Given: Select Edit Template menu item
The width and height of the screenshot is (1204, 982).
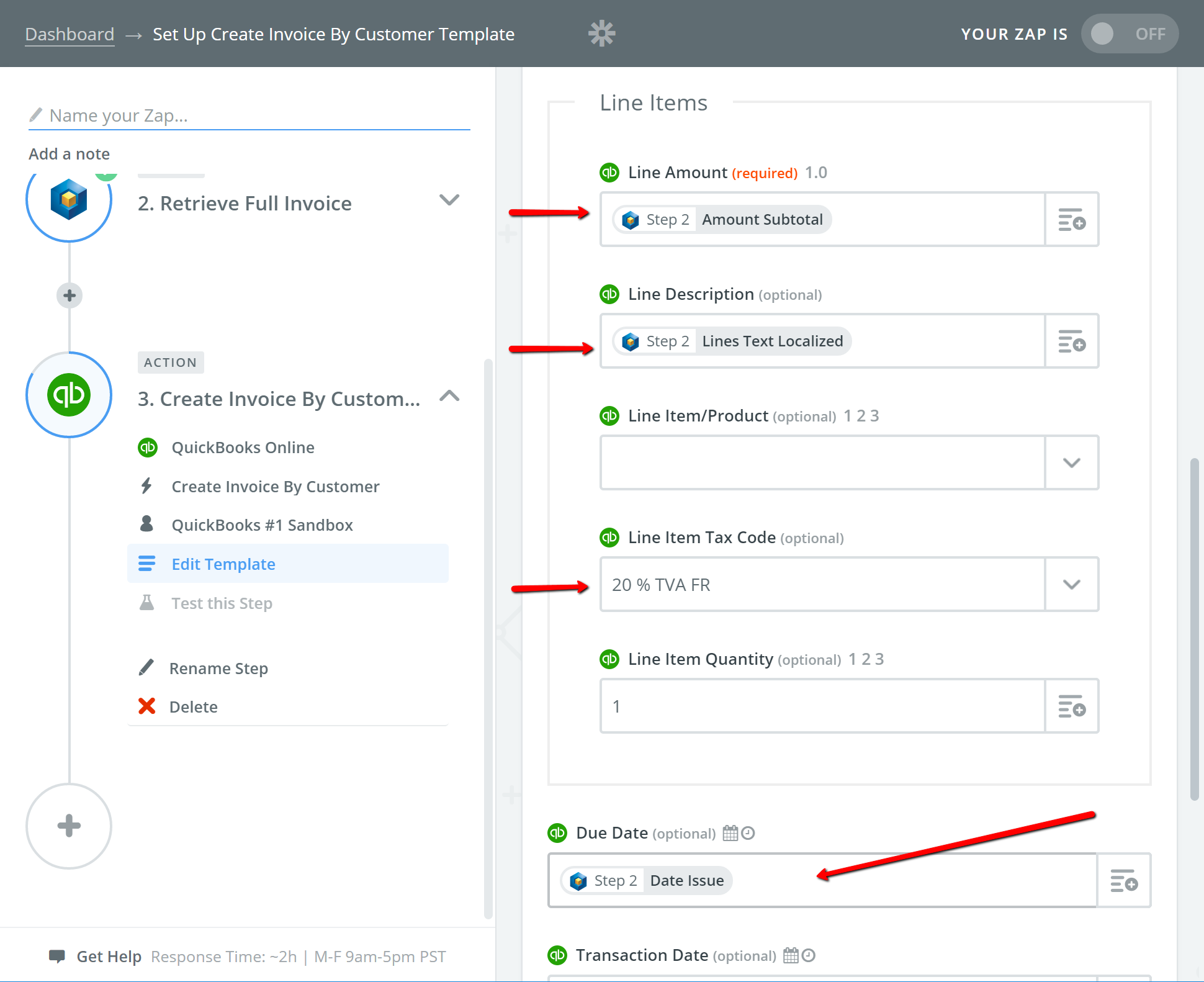Looking at the screenshot, I should 288,564.
